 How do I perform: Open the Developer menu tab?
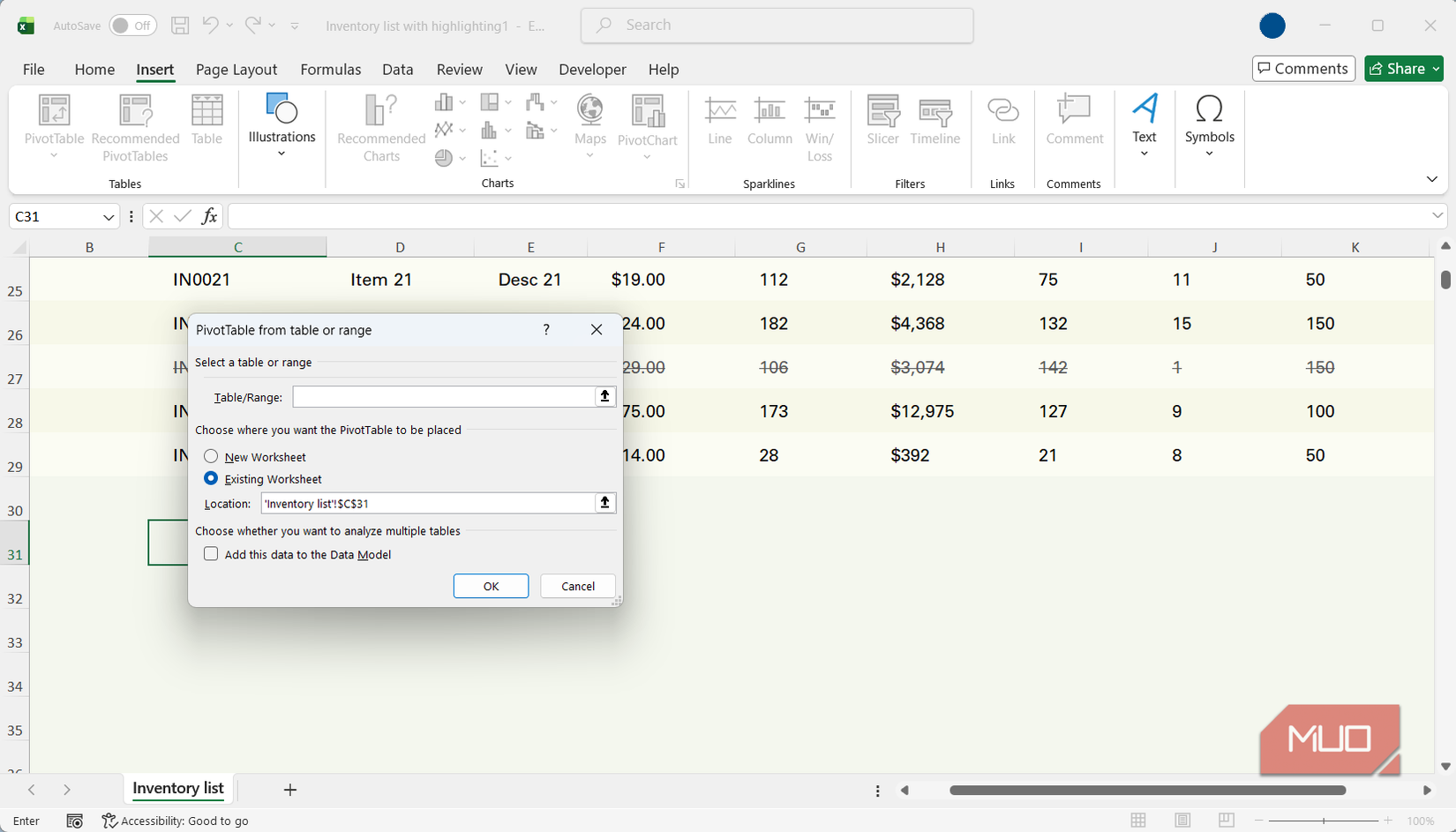click(x=592, y=69)
